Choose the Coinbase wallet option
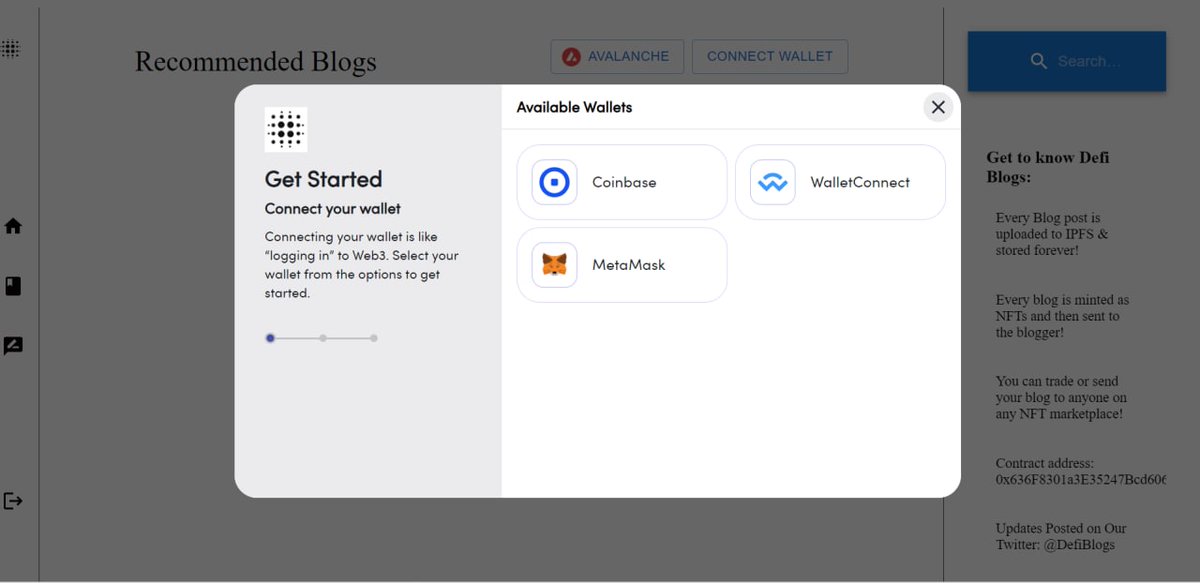 (622, 183)
